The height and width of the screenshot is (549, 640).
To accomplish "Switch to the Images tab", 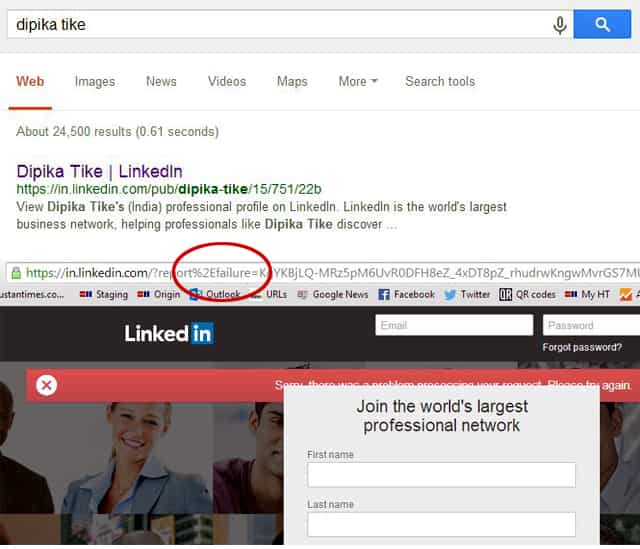I will [x=95, y=81].
